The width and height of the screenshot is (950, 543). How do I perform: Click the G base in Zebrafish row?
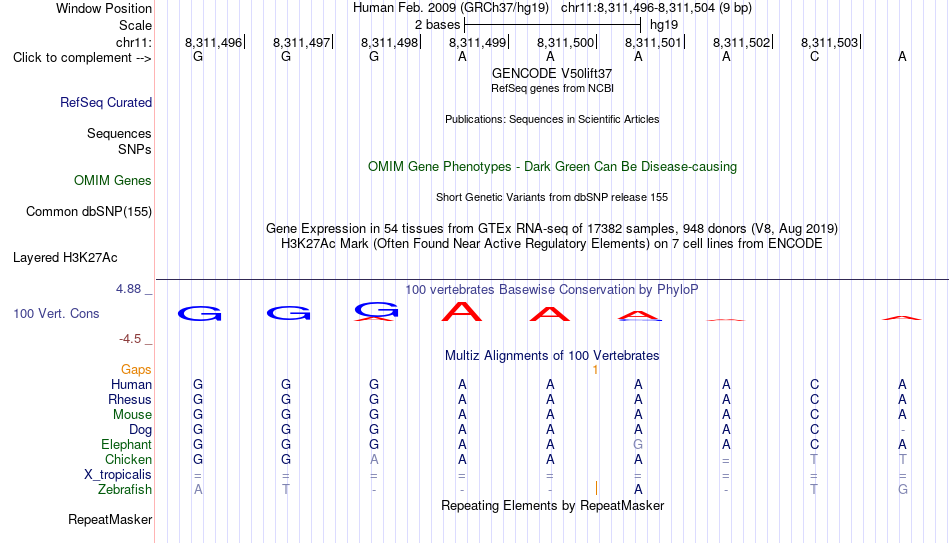(x=903, y=489)
